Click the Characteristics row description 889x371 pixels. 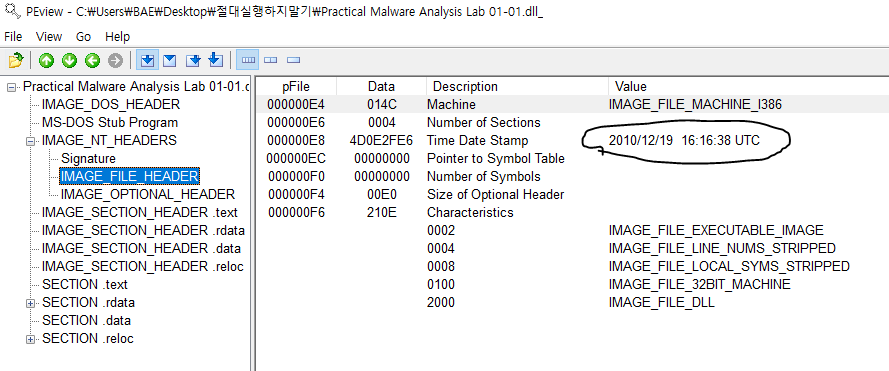tap(470, 213)
